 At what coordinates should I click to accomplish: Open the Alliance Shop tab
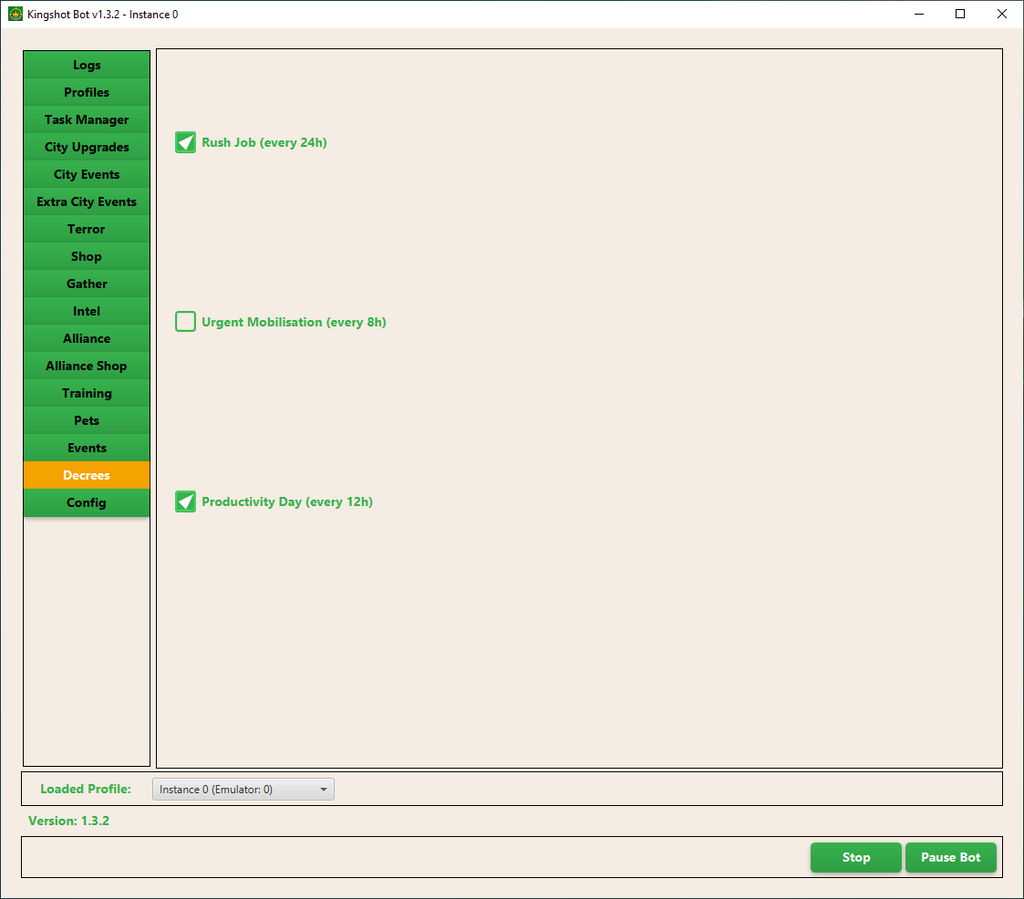pos(87,366)
